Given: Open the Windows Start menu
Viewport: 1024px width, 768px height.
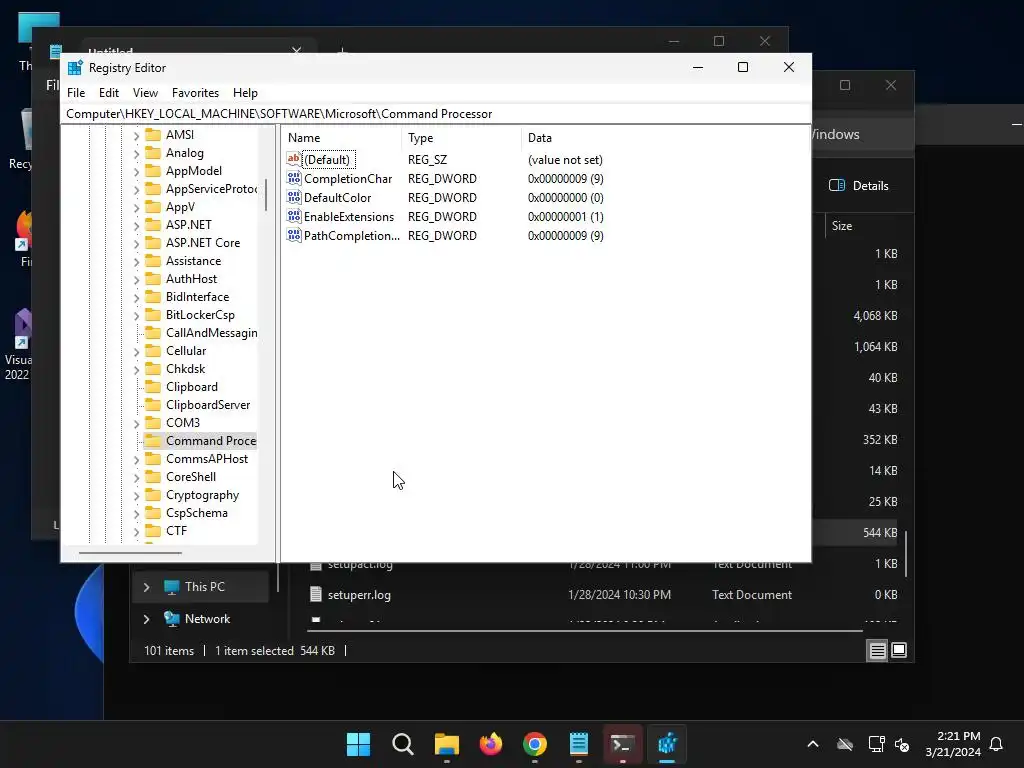Looking at the screenshot, I should pos(358,744).
